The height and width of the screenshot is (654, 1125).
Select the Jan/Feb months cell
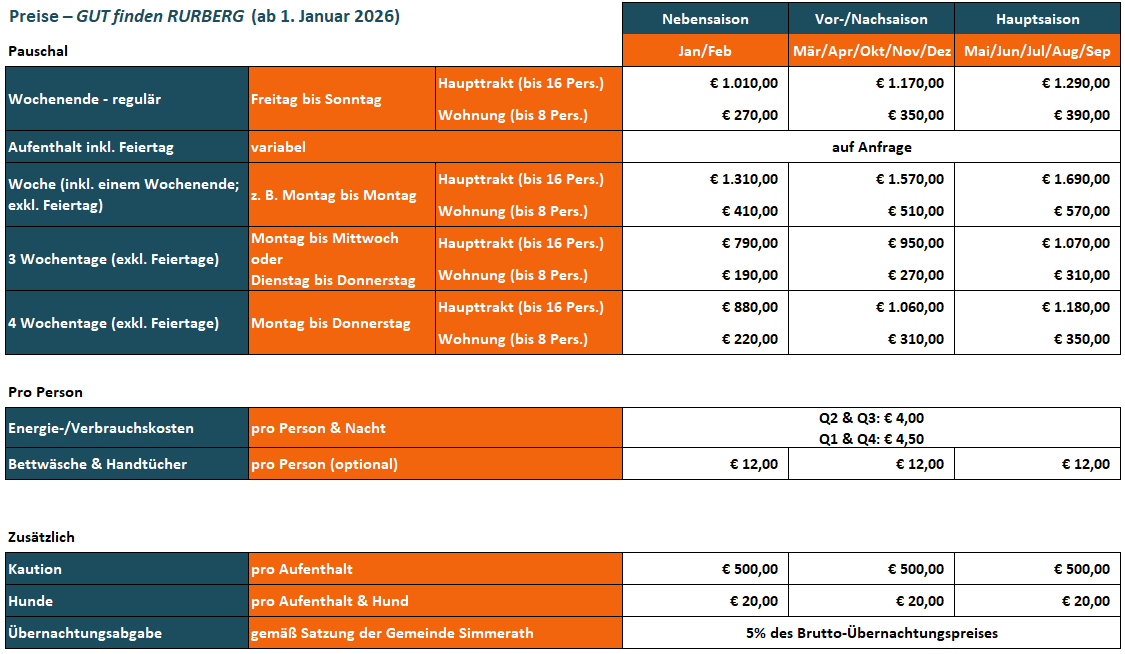click(705, 51)
